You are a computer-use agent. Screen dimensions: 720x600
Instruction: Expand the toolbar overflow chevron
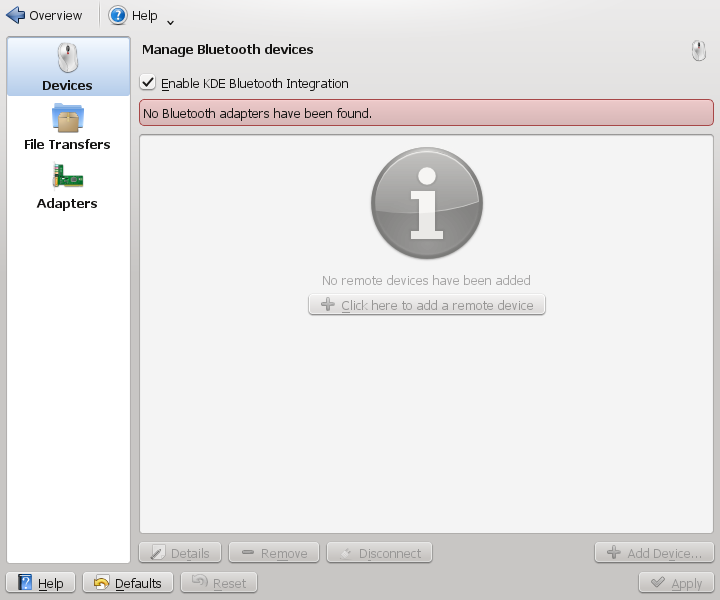click(170, 22)
